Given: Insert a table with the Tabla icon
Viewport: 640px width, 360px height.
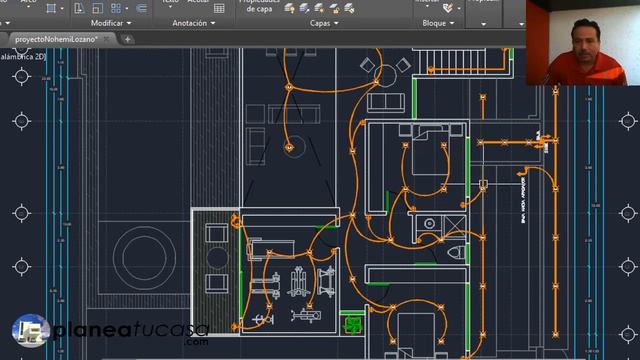Looking at the screenshot, I should (x=219, y=8).
